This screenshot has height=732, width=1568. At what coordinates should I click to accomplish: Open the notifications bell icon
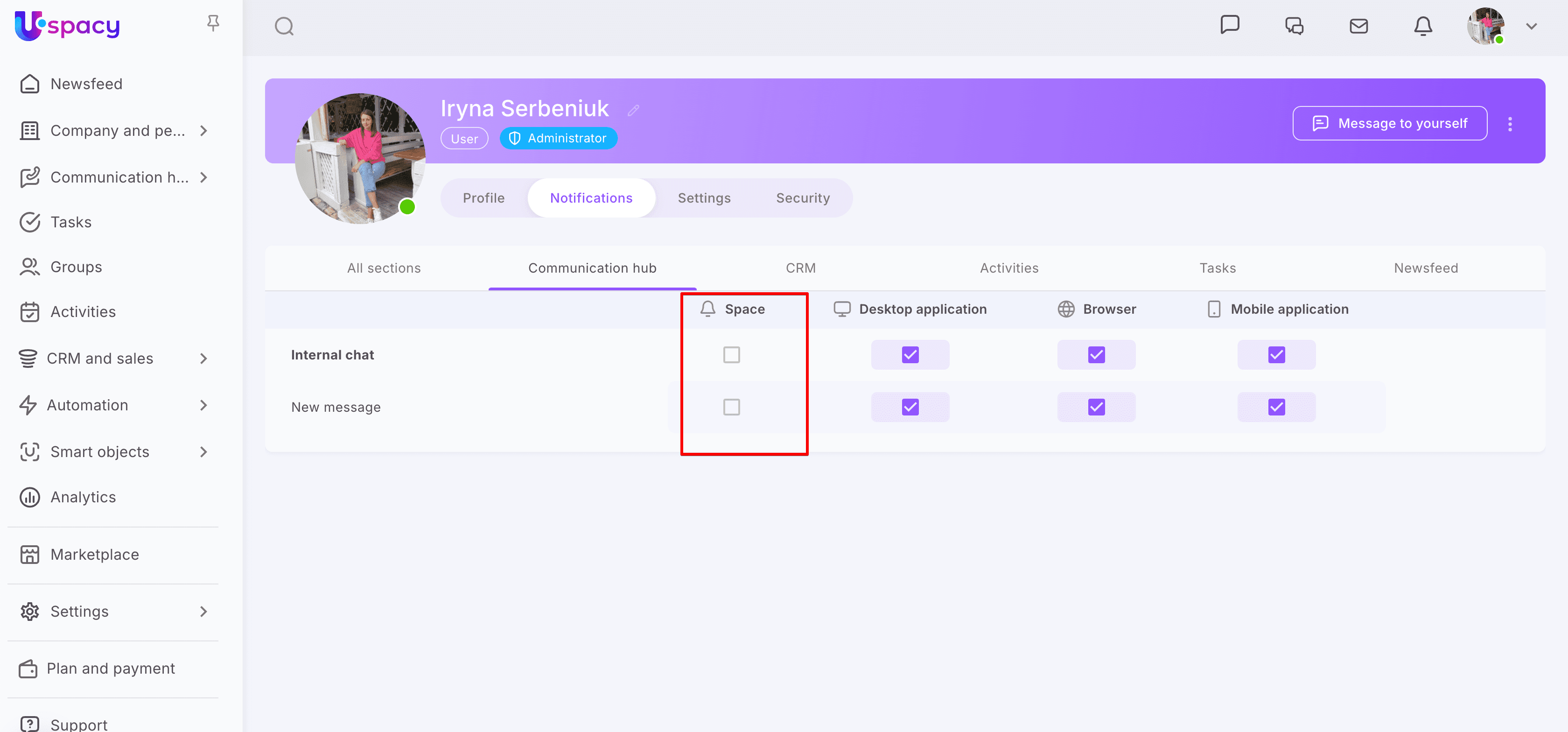coord(1422,26)
